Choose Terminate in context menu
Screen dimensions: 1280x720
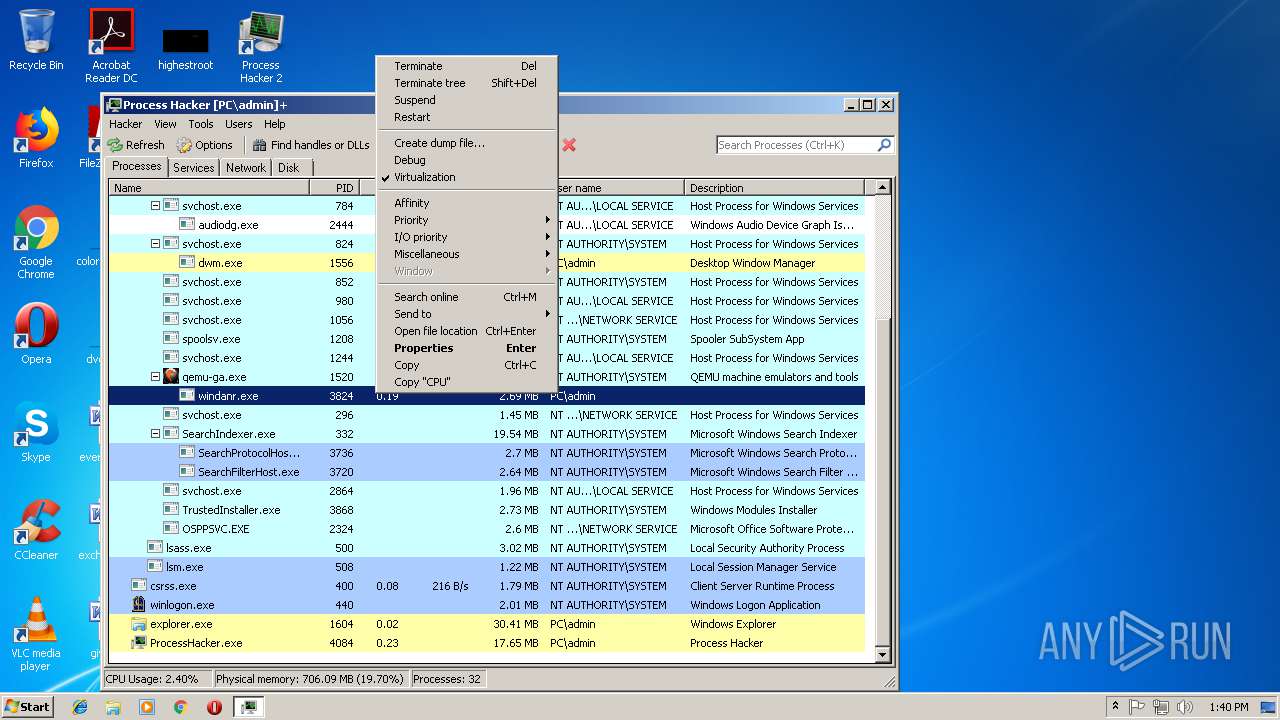pyautogui.click(x=466, y=66)
